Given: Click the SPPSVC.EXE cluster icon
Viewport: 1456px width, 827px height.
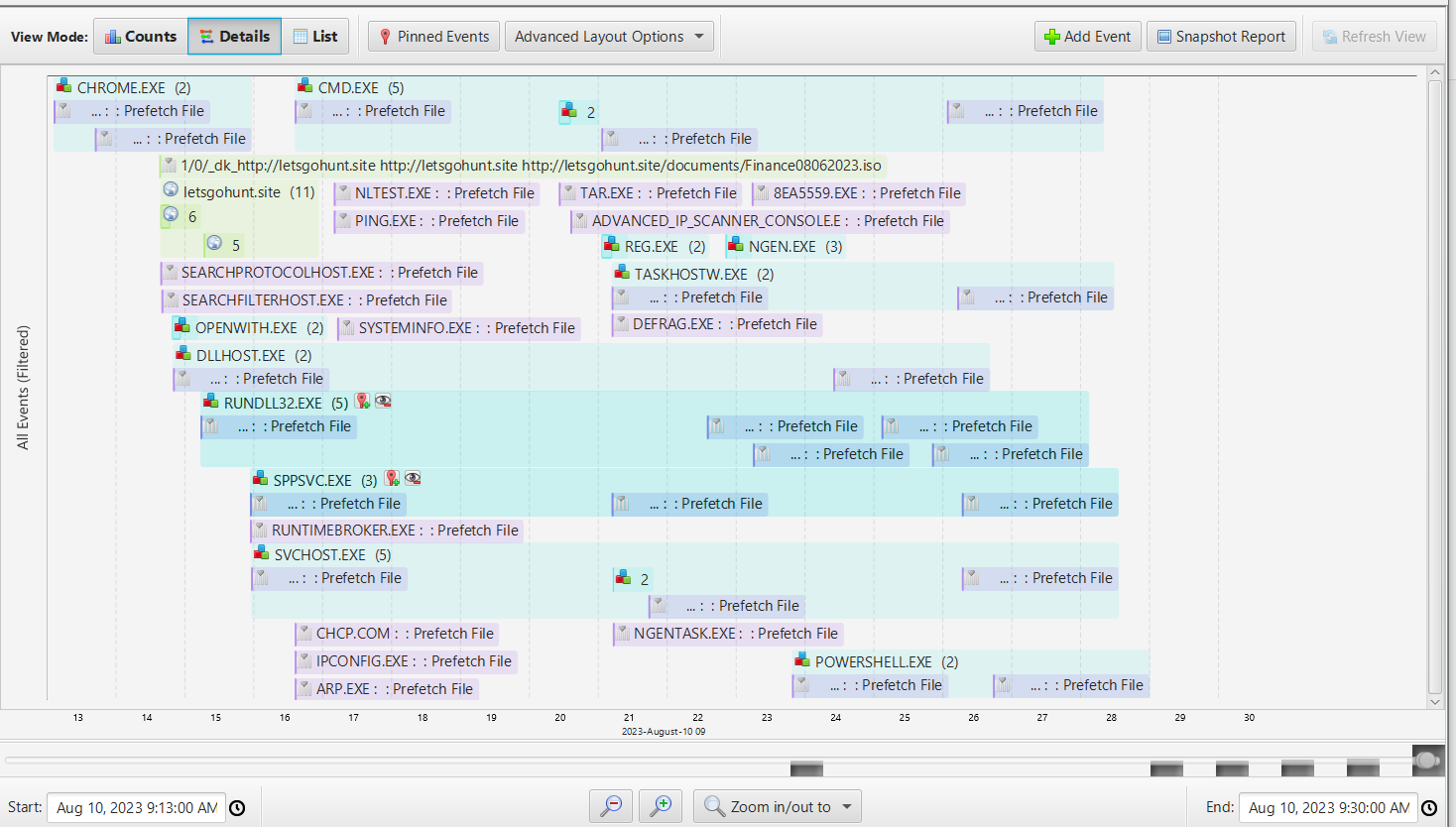Looking at the screenshot, I should [261, 479].
